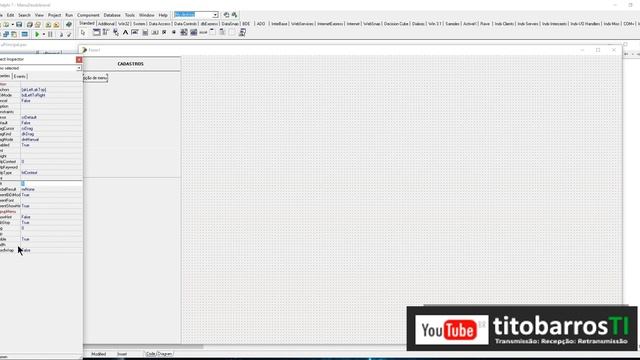The width and height of the screenshot is (640, 360).
Task: Click the Save file toolbar icon
Action: pyautogui.click(x=19, y=25)
